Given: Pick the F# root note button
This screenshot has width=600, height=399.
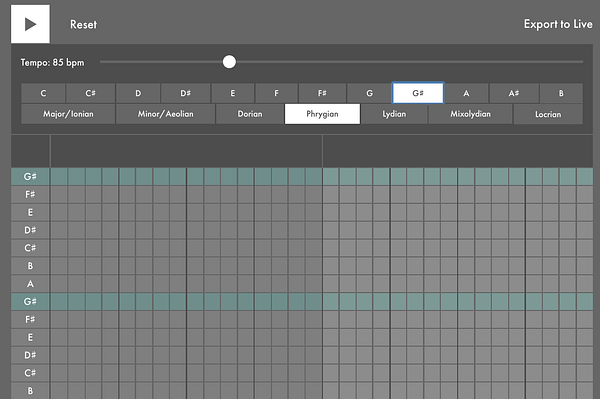Looking at the screenshot, I should point(322,93).
